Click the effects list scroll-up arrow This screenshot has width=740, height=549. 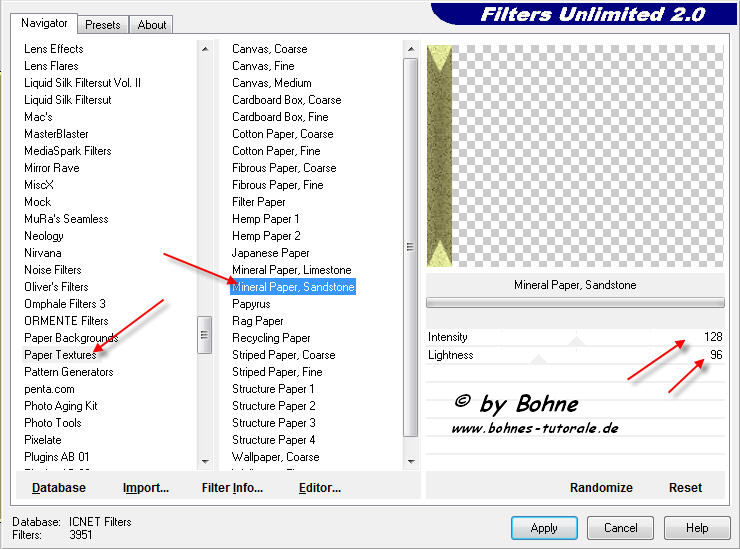coord(410,49)
